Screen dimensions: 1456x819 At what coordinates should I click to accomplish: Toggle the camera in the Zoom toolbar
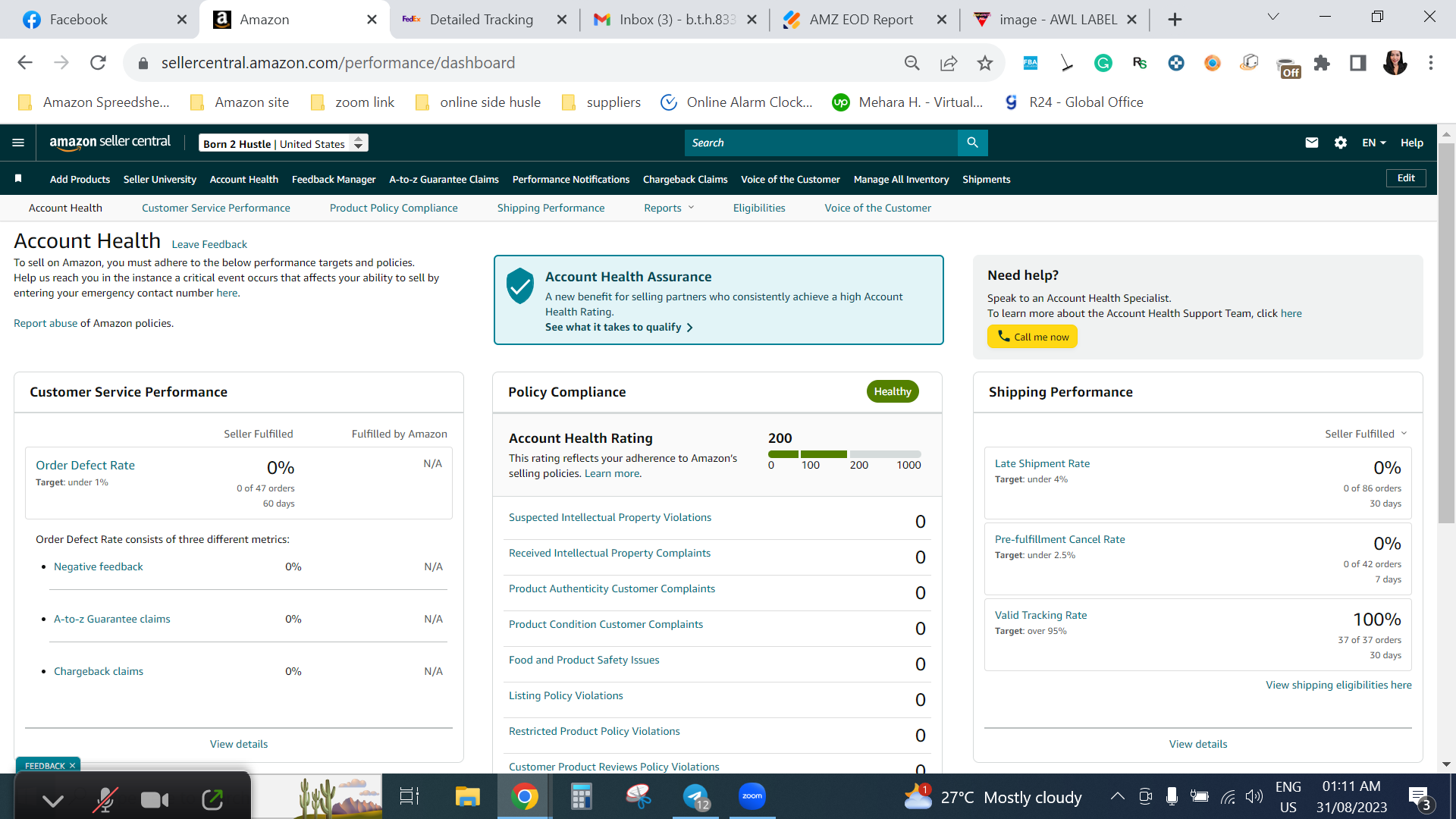[155, 799]
